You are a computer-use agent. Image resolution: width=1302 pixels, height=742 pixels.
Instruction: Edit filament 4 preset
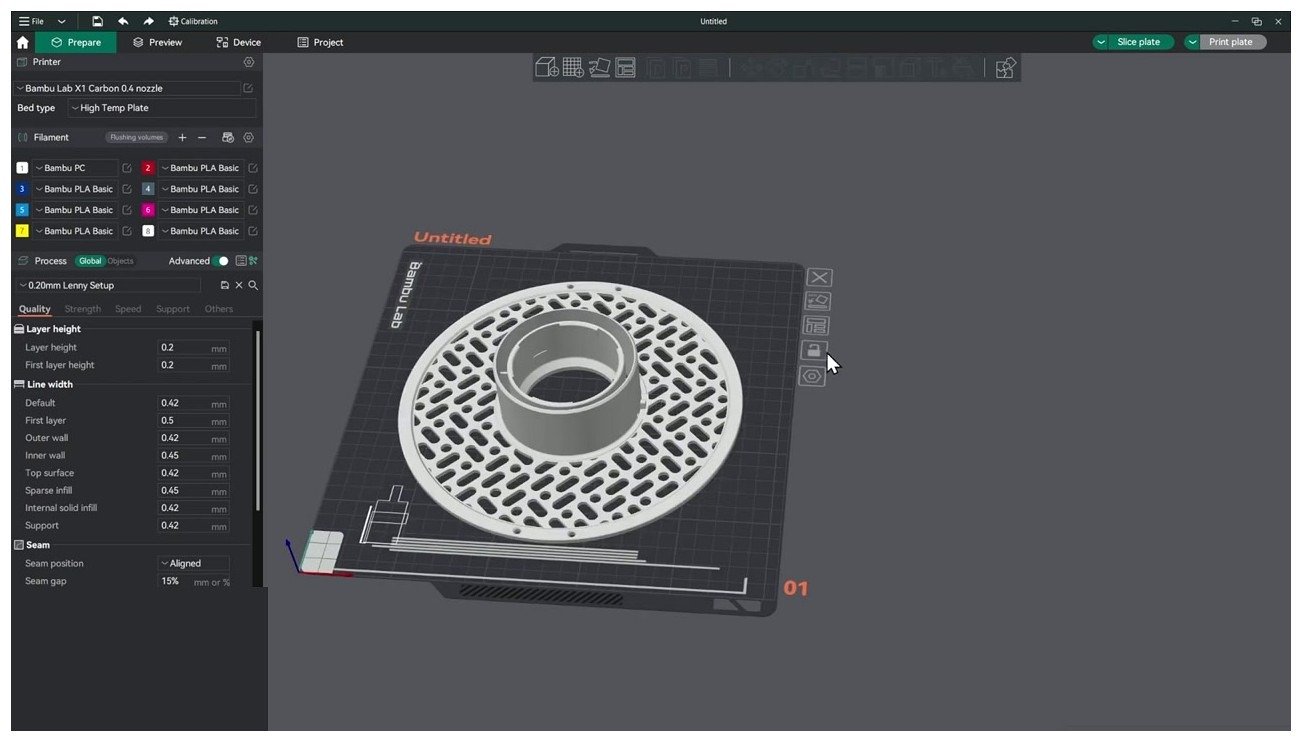tap(253, 189)
